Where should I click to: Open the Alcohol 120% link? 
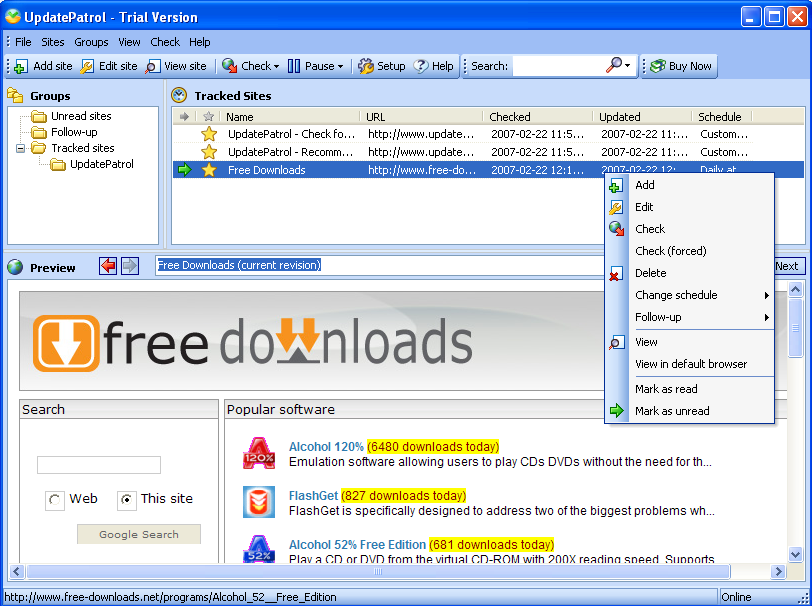point(326,446)
